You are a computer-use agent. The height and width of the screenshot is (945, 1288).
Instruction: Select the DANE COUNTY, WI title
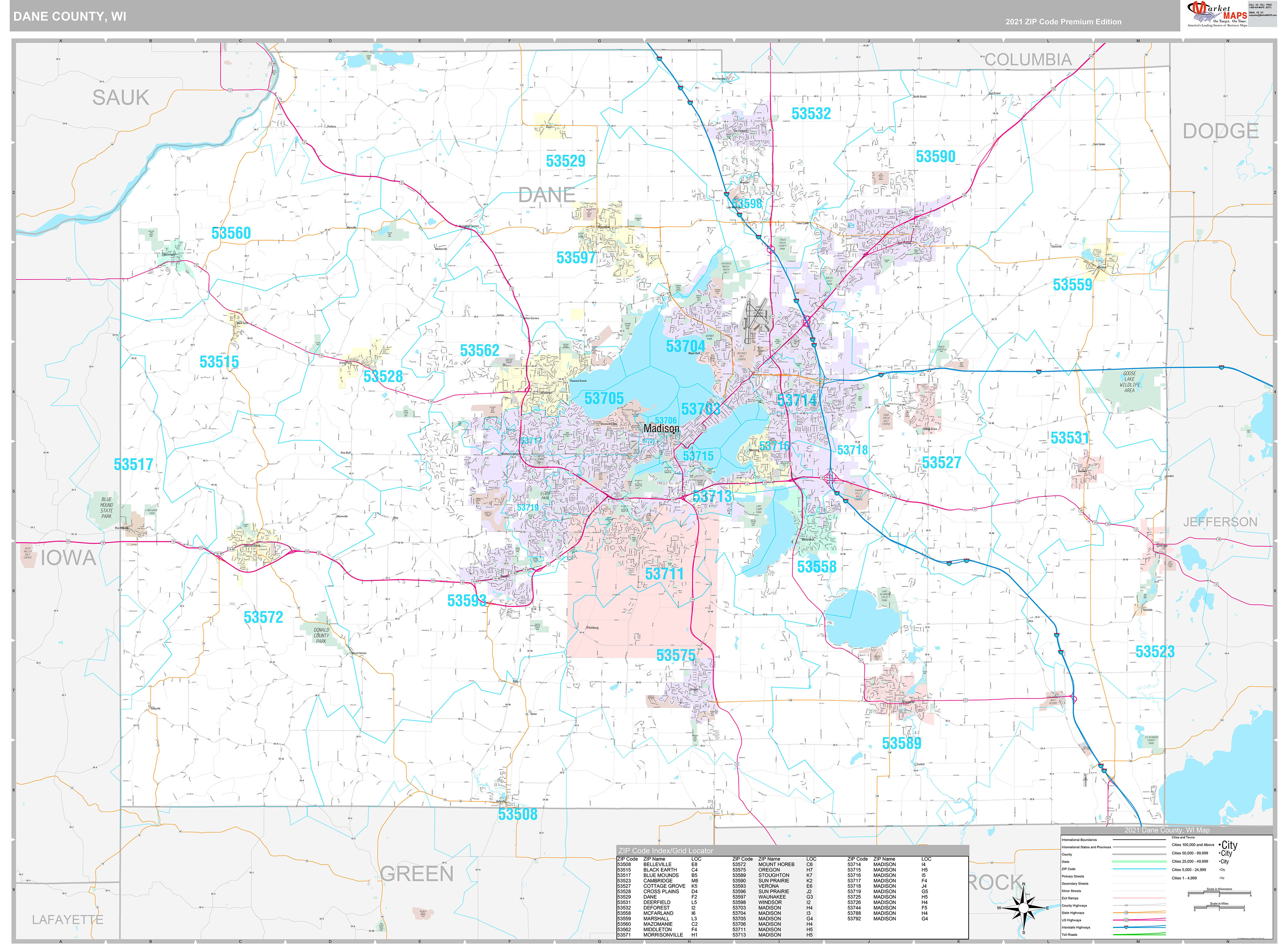(x=70, y=16)
